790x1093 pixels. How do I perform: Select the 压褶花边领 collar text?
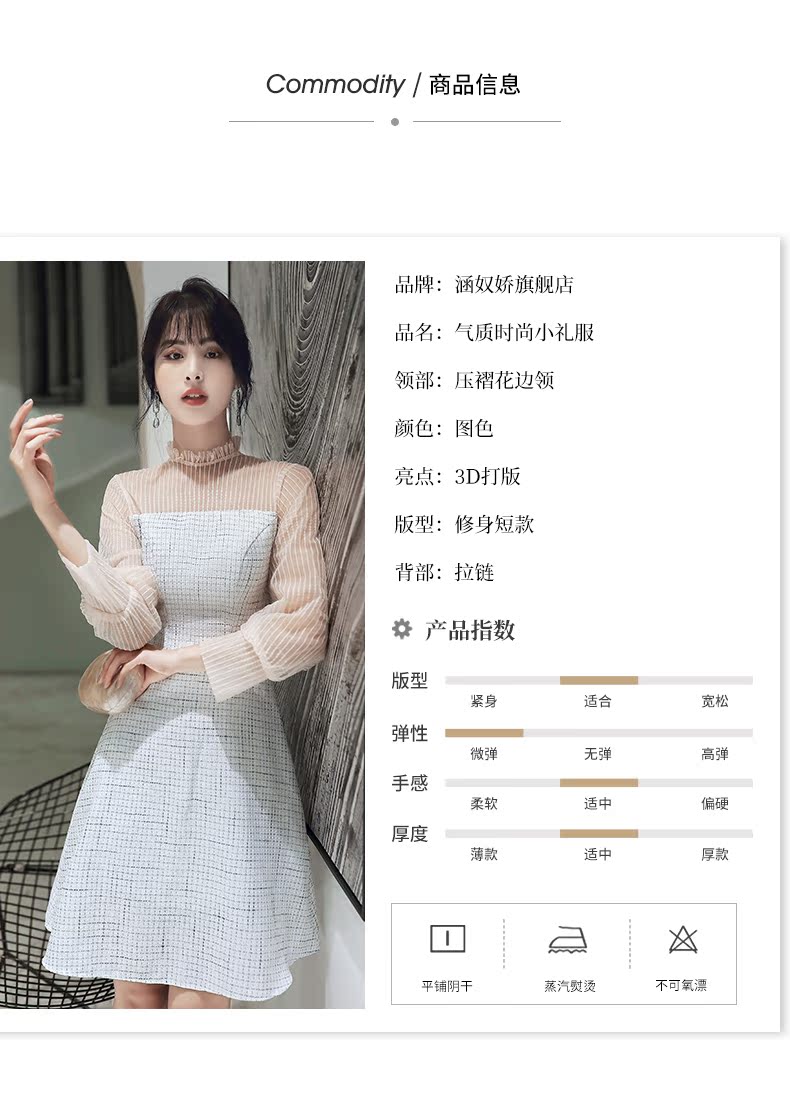click(x=504, y=381)
